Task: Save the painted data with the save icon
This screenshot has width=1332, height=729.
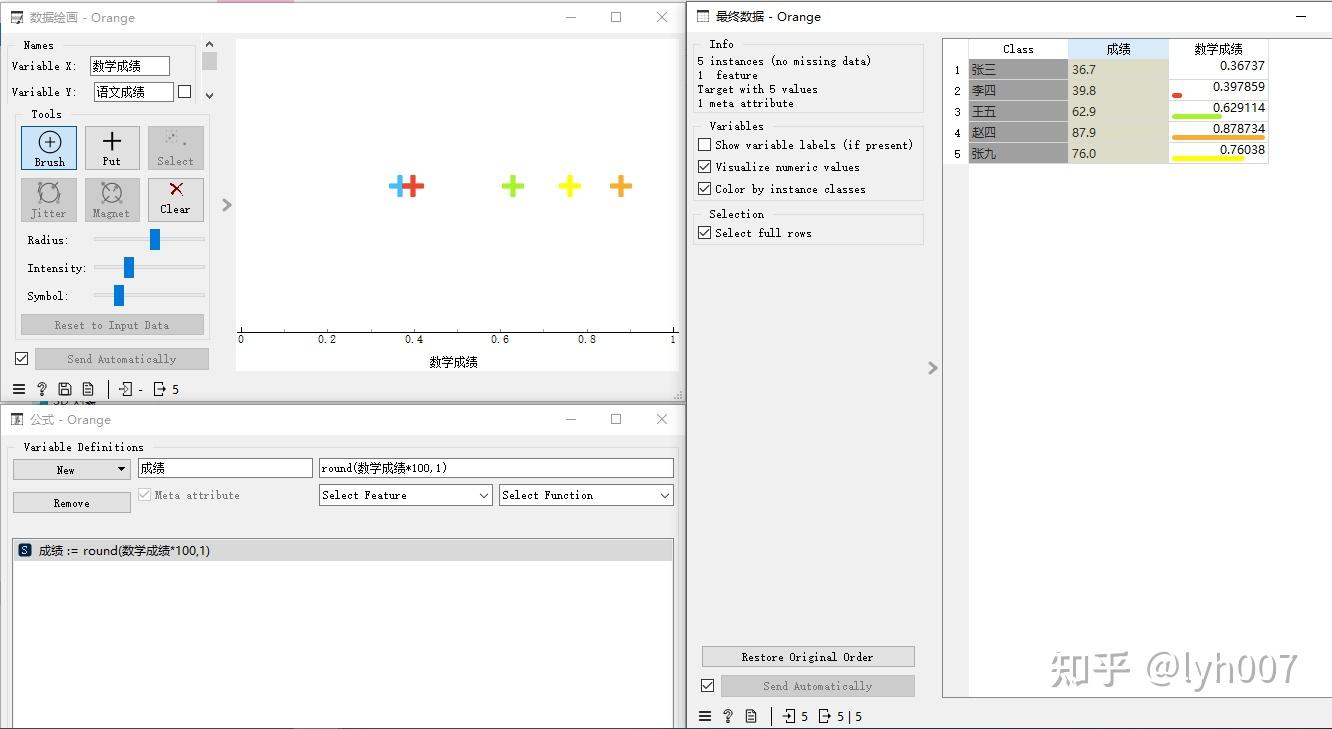Action: point(64,389)
